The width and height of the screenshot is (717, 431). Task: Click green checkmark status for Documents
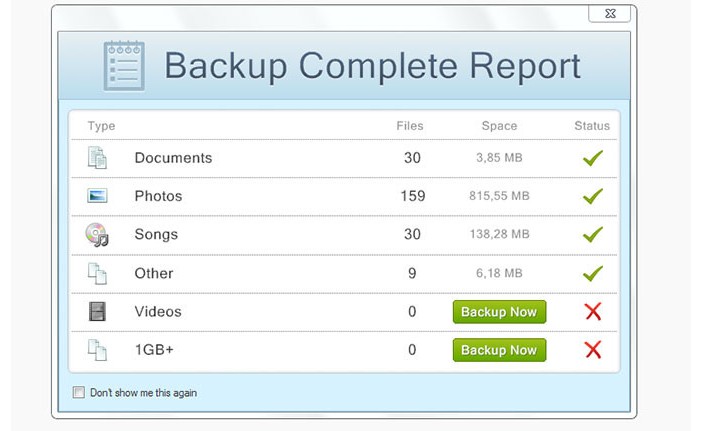pos(592,158)
